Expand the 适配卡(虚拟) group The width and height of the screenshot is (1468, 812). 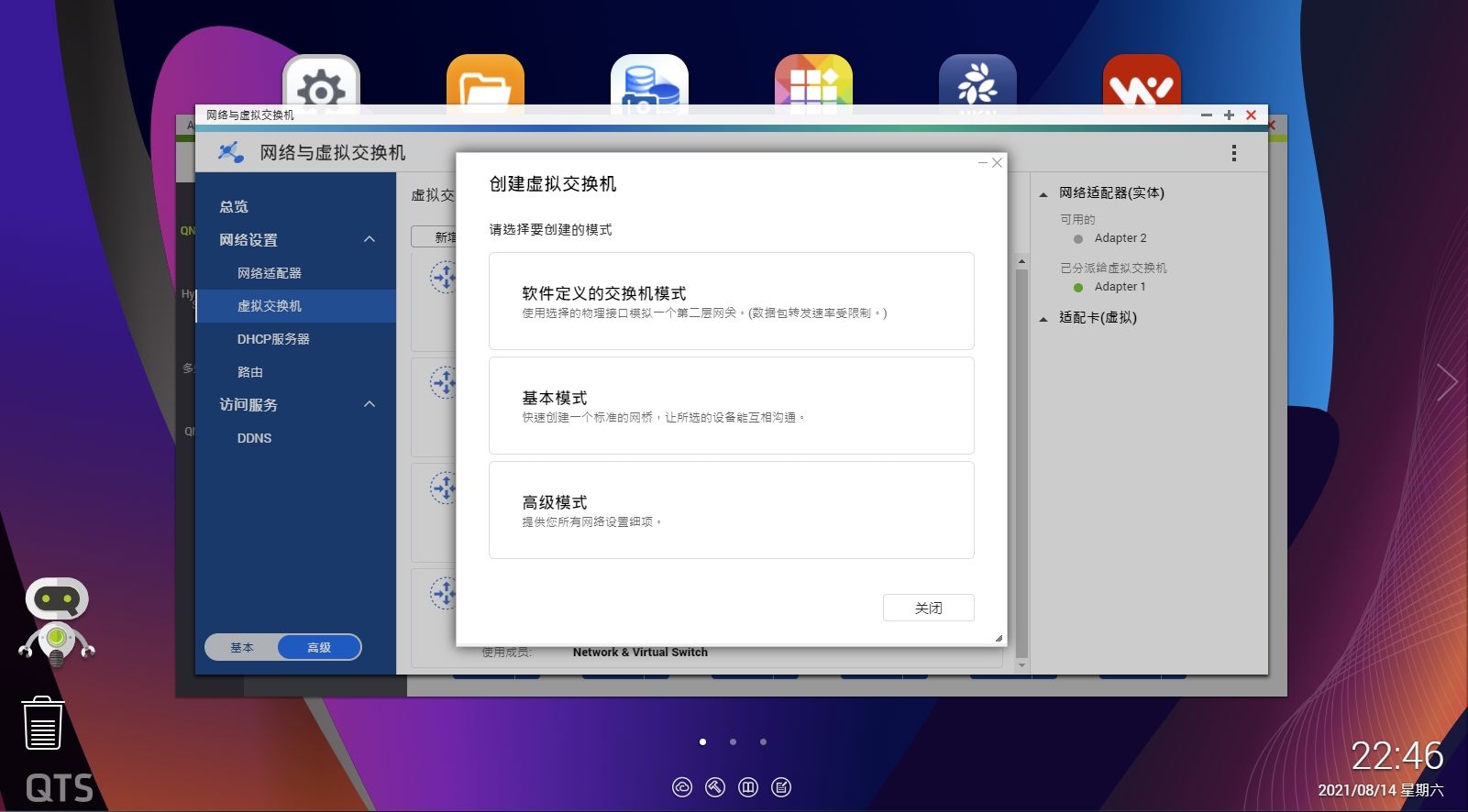1043,319
